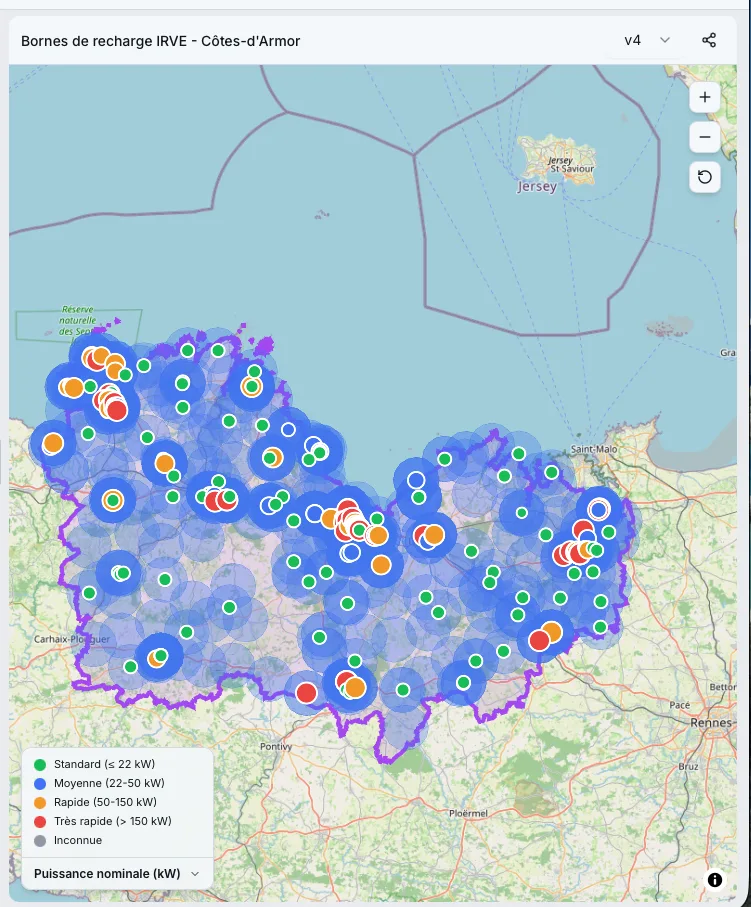This screenshot has height=907, width=751.
Task: Select the Très rapide (> 150 kW) legend entry
Action: pos(103,821)
